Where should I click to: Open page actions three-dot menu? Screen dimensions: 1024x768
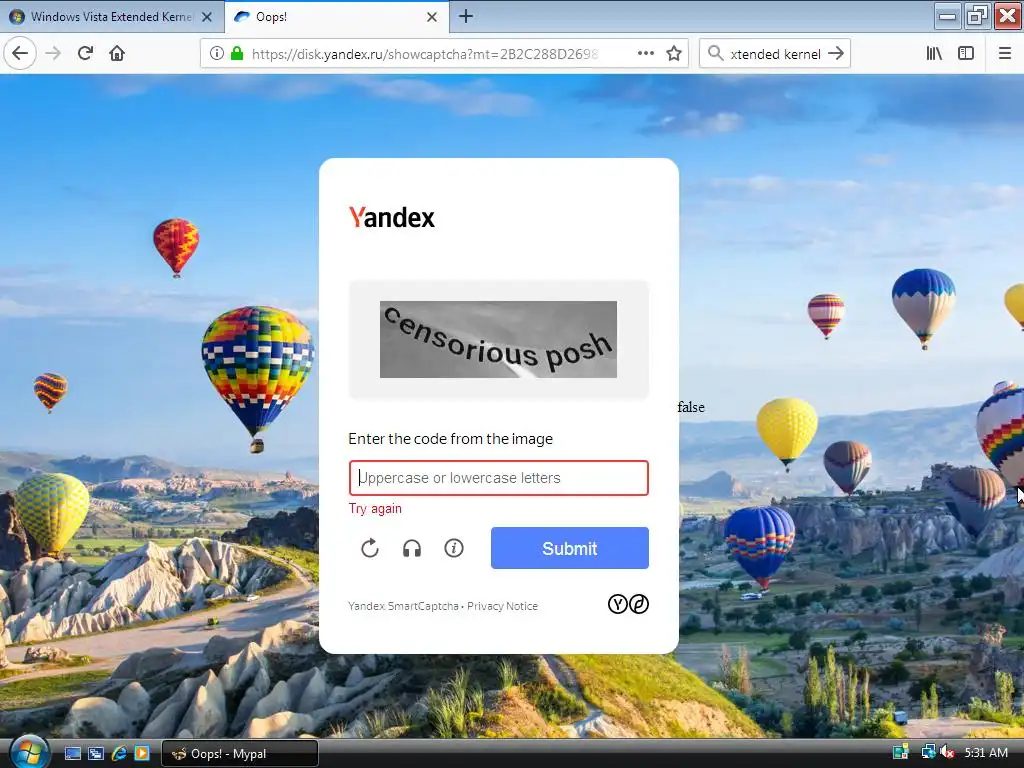[x=645, y=54]
